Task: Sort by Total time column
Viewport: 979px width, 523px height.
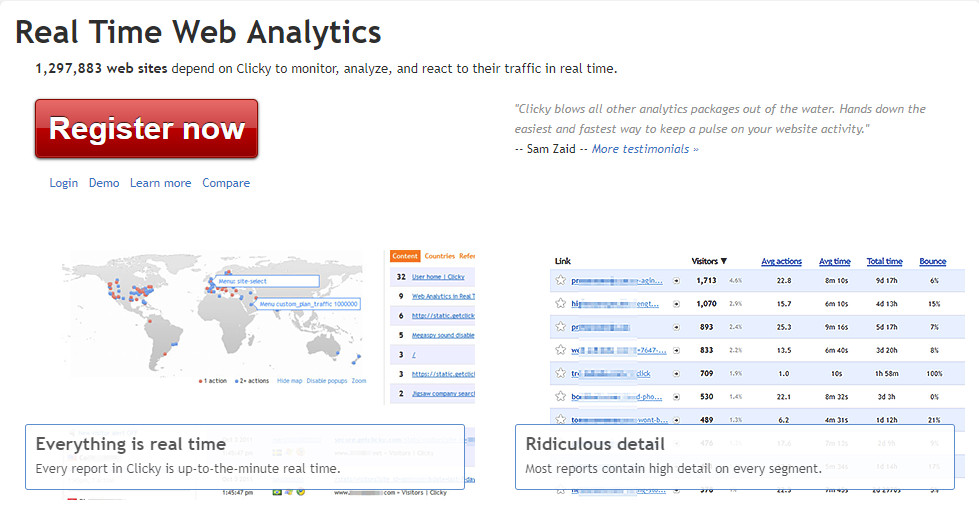Action: [885, 261]
